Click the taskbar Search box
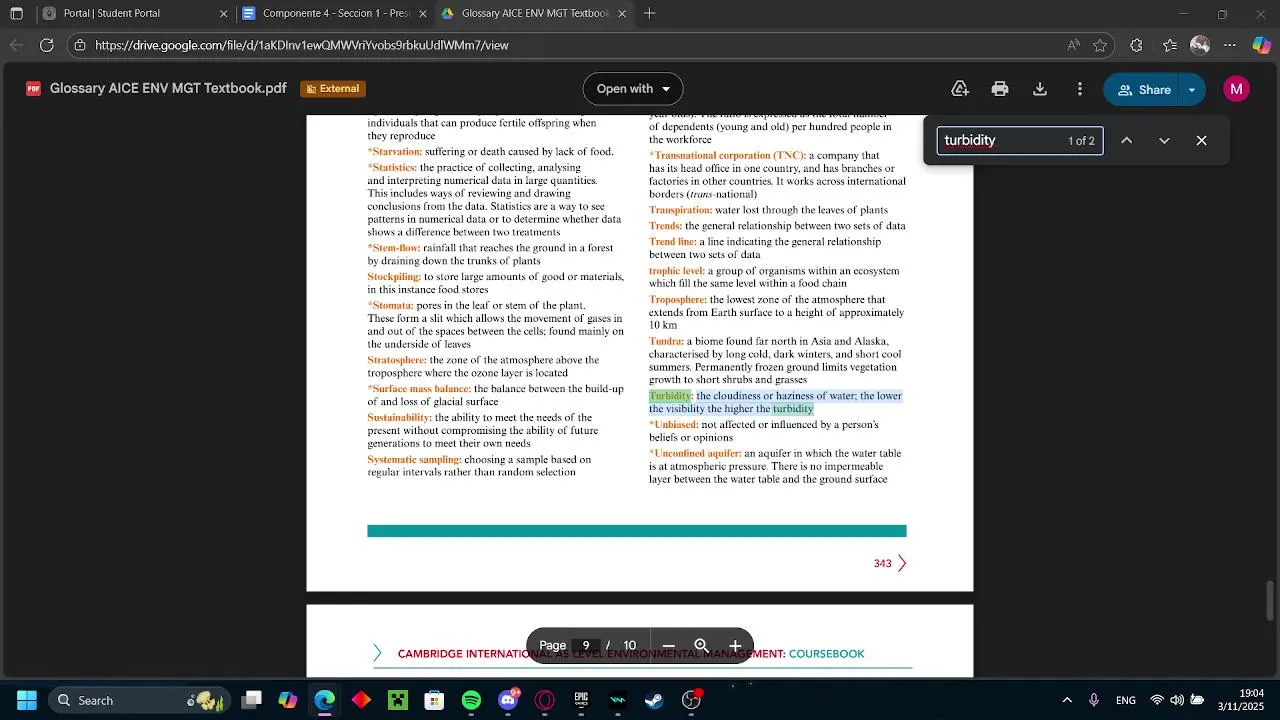 click(139, 700)
